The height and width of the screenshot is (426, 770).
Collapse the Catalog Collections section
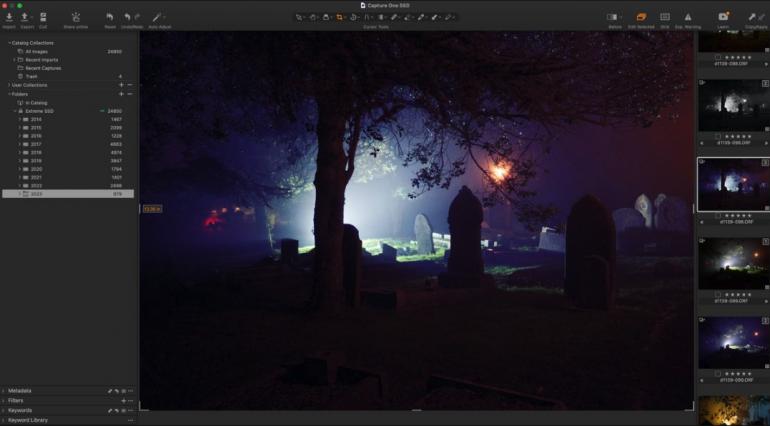point(9,43)
